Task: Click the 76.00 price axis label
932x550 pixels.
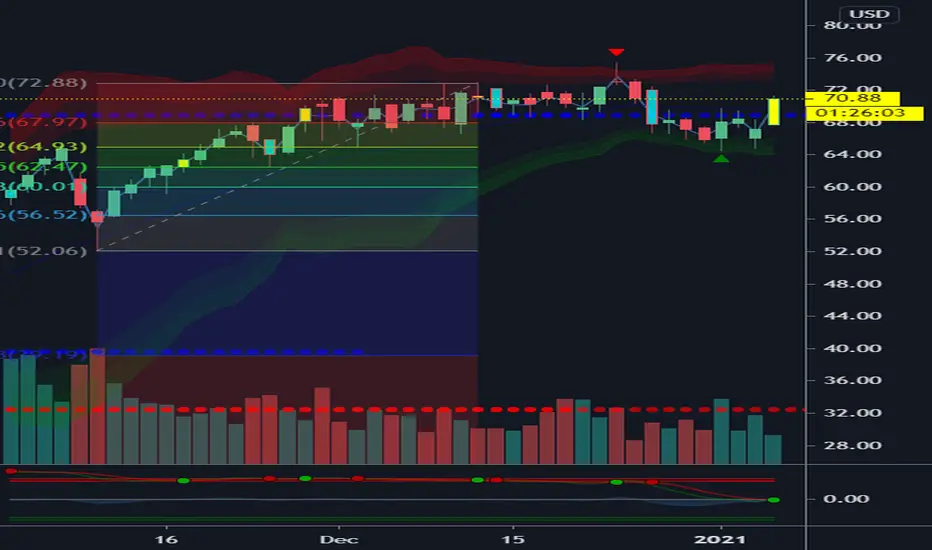Action: point(852,58)
